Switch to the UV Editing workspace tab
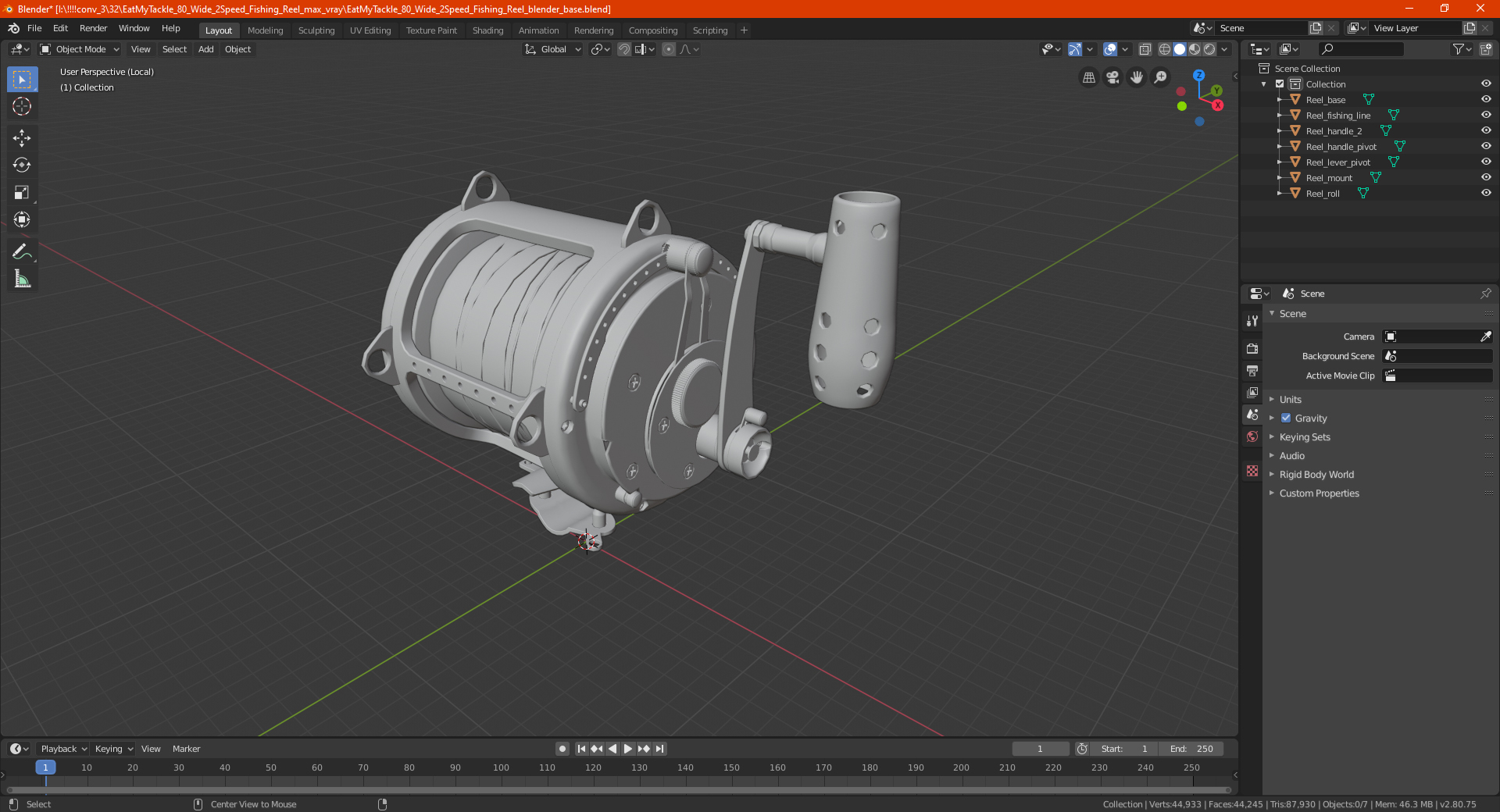Screen dimensions: 1500x812 tap(370, 30)
